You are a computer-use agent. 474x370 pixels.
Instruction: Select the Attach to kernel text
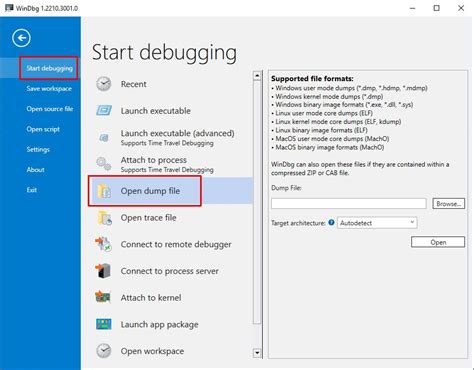coord(151,298)
